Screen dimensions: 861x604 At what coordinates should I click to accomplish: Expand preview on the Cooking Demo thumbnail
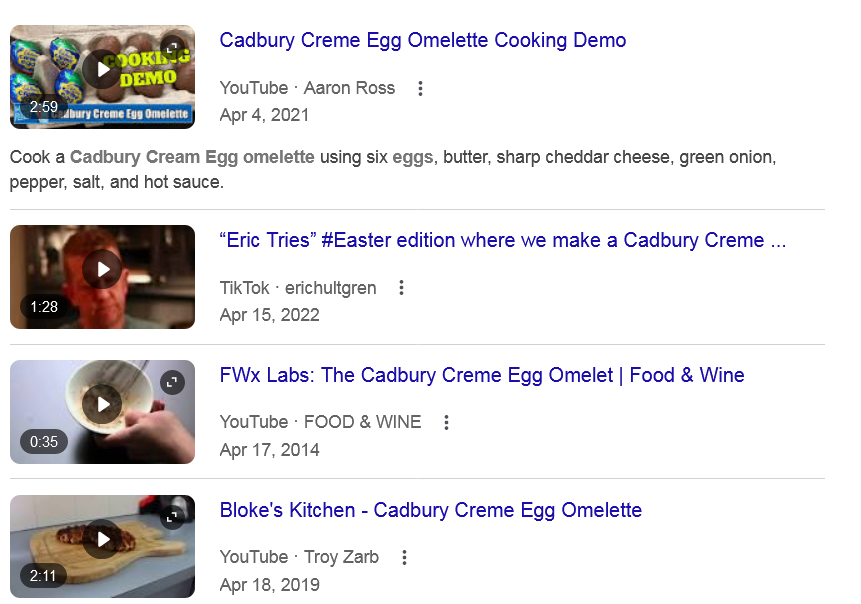(173, 47)
